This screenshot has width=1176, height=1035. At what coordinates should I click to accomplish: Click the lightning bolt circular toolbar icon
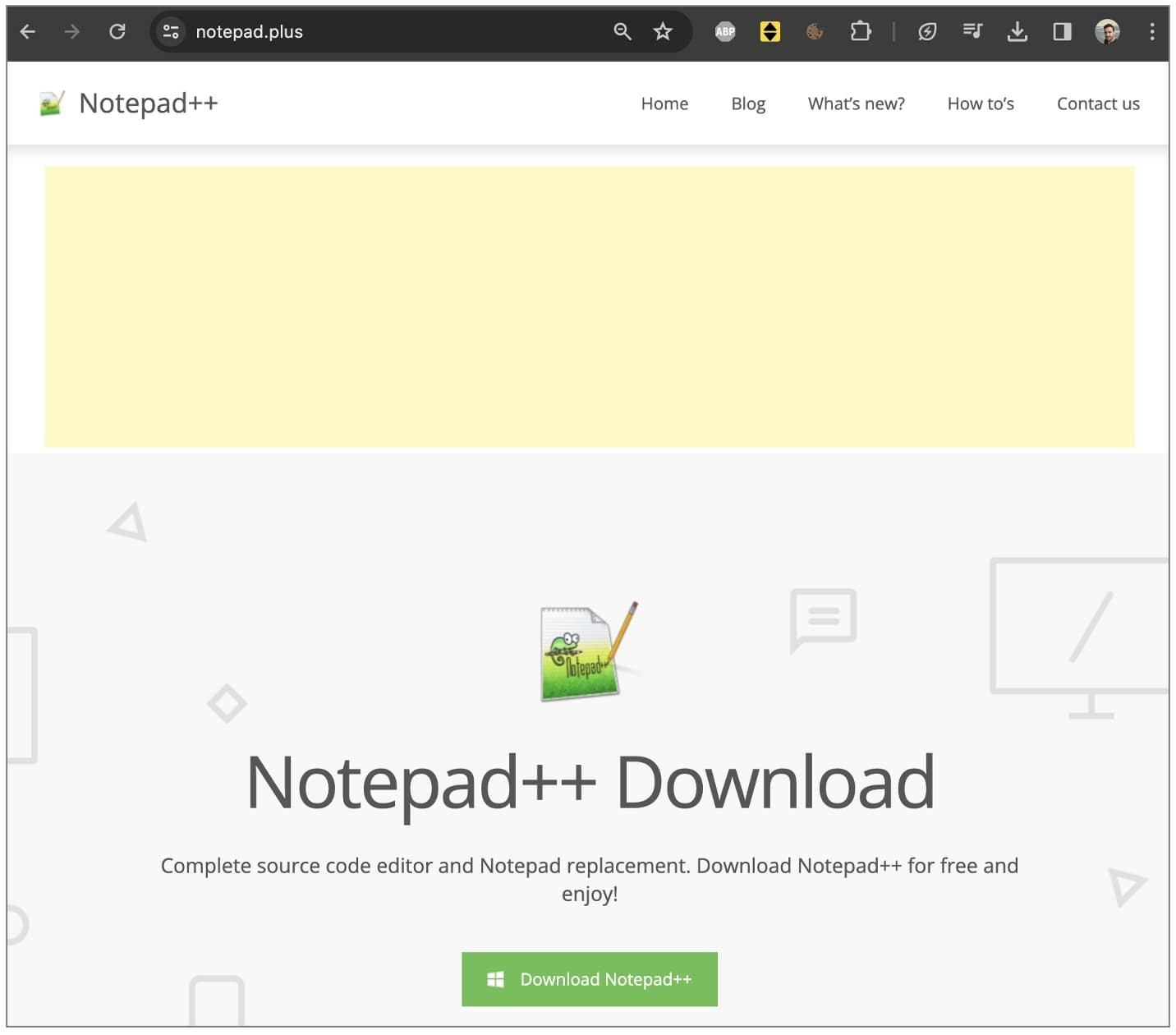(x=927, y=32)
